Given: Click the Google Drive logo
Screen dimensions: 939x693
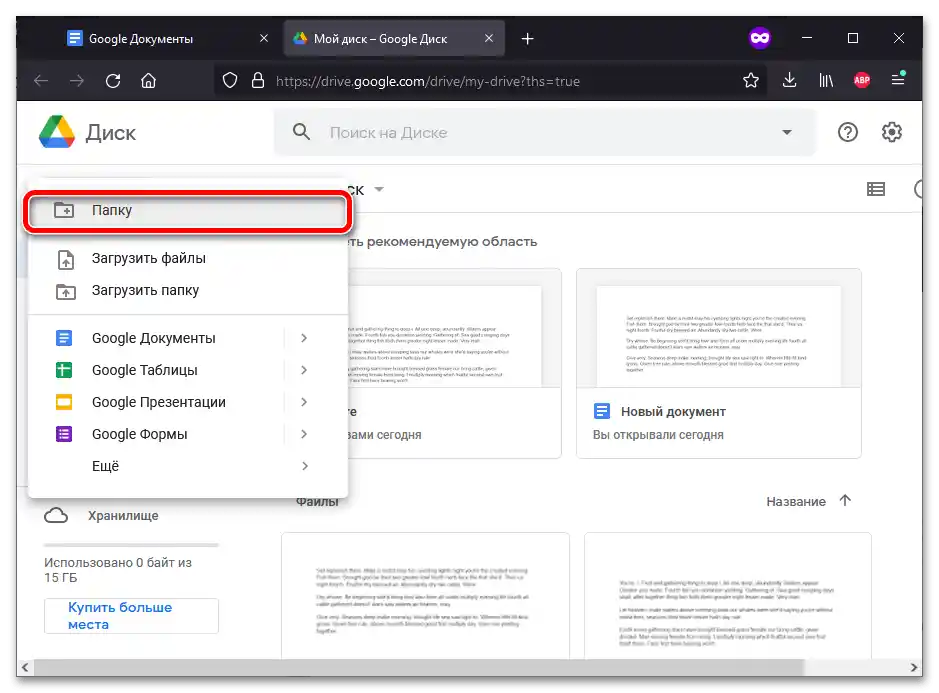Looking at the screenshot, I should pos(57,132).
